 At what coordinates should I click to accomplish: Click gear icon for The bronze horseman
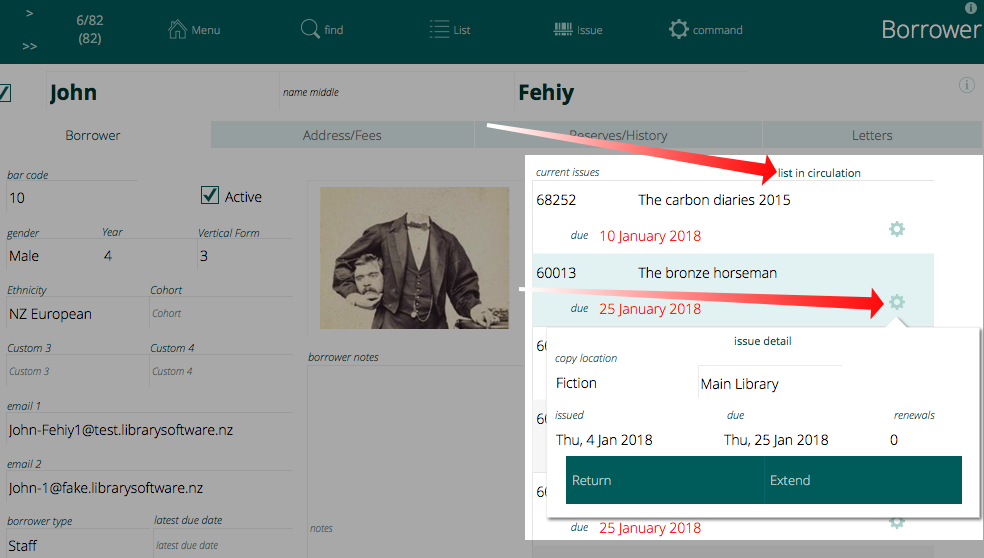click(897, 301)
